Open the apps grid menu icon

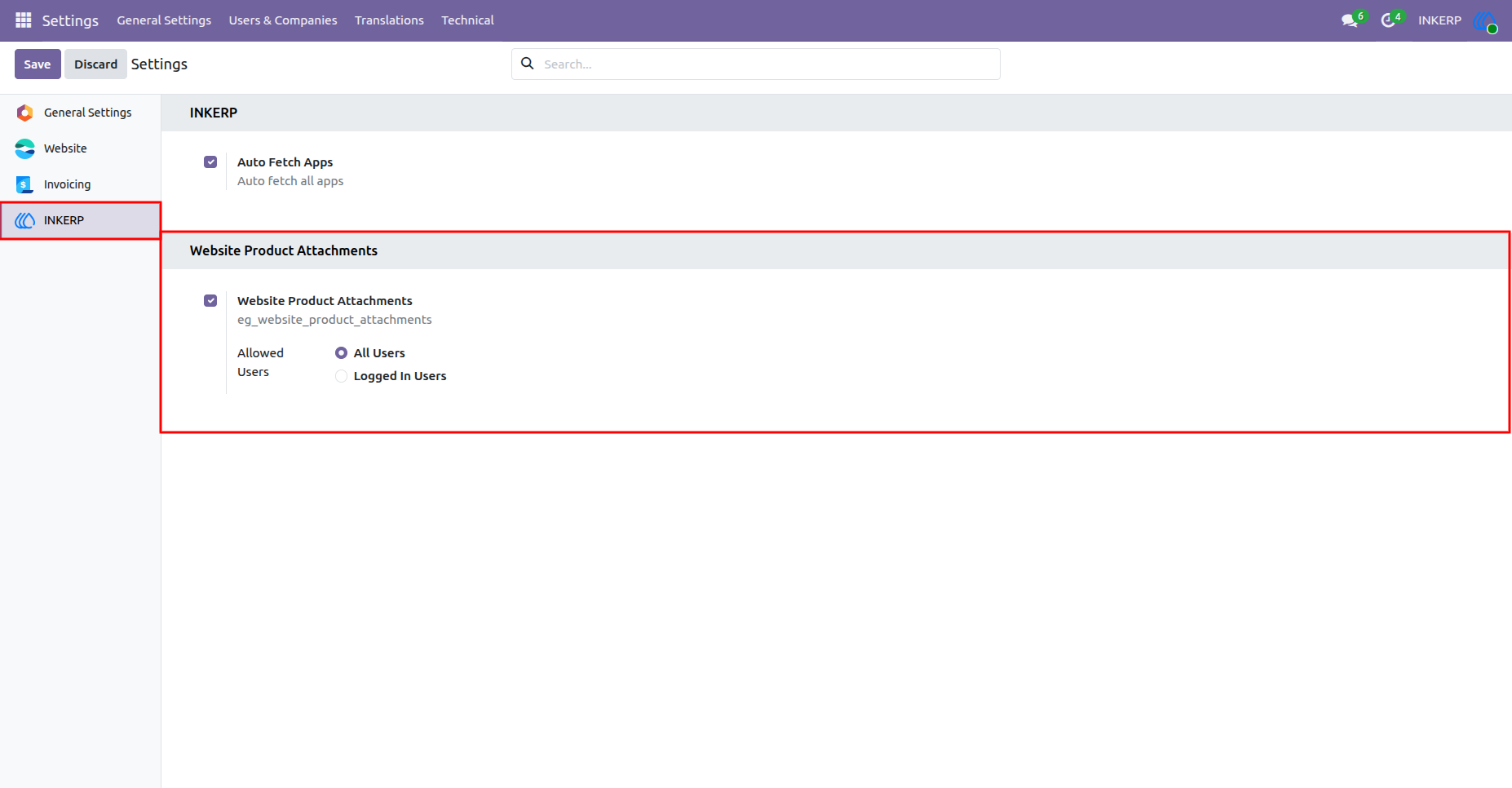coord(24,20)
